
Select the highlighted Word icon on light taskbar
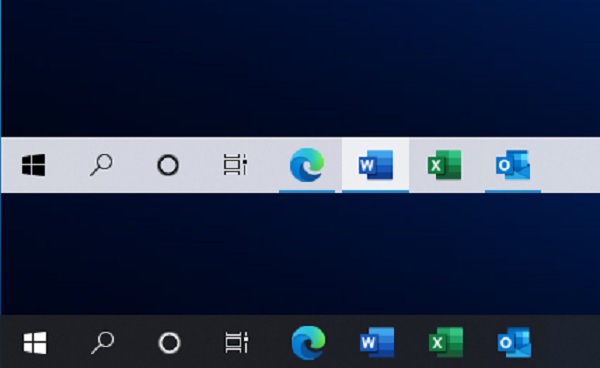[375, 165]
